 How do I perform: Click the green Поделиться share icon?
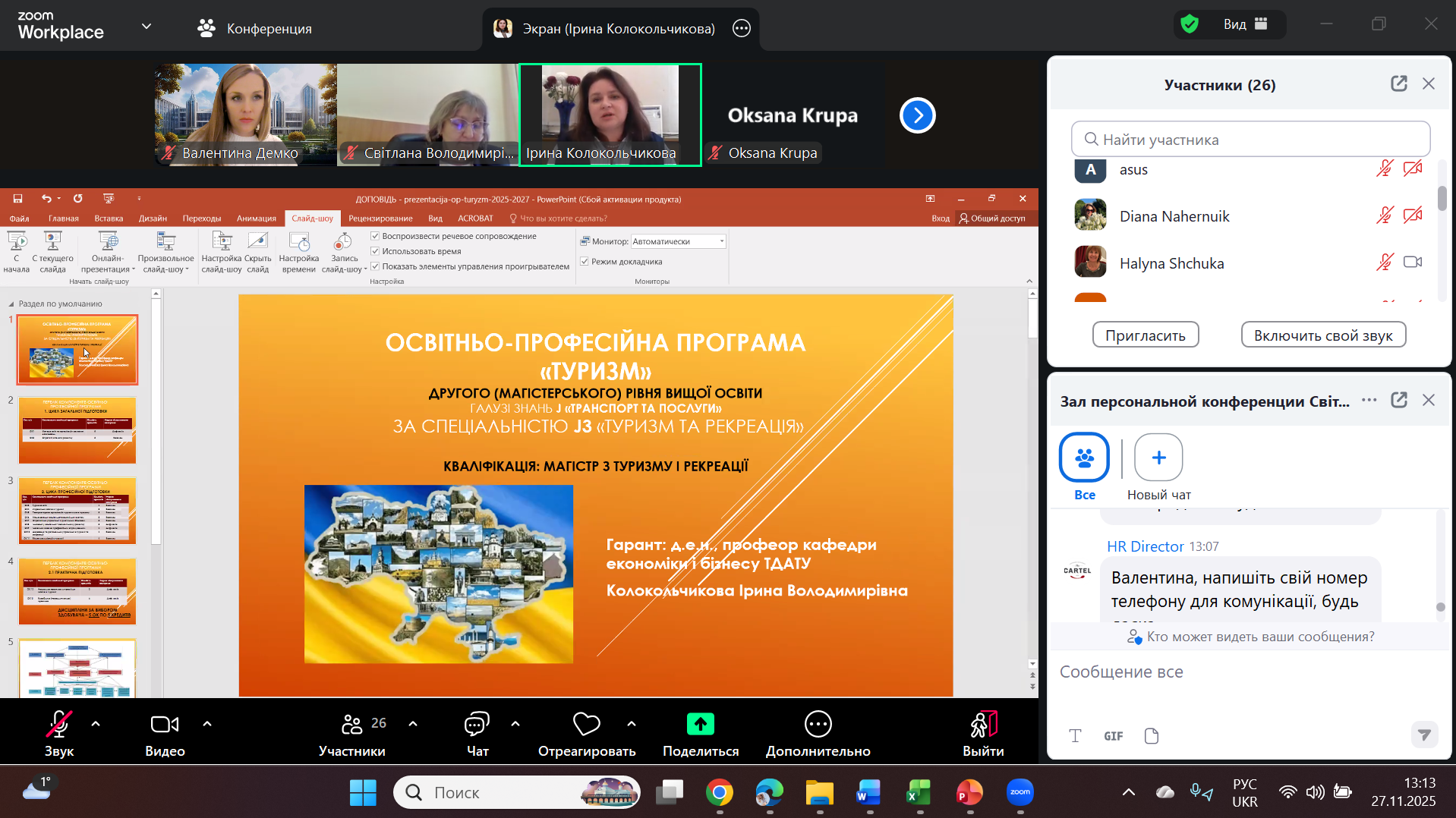[700, 725]
